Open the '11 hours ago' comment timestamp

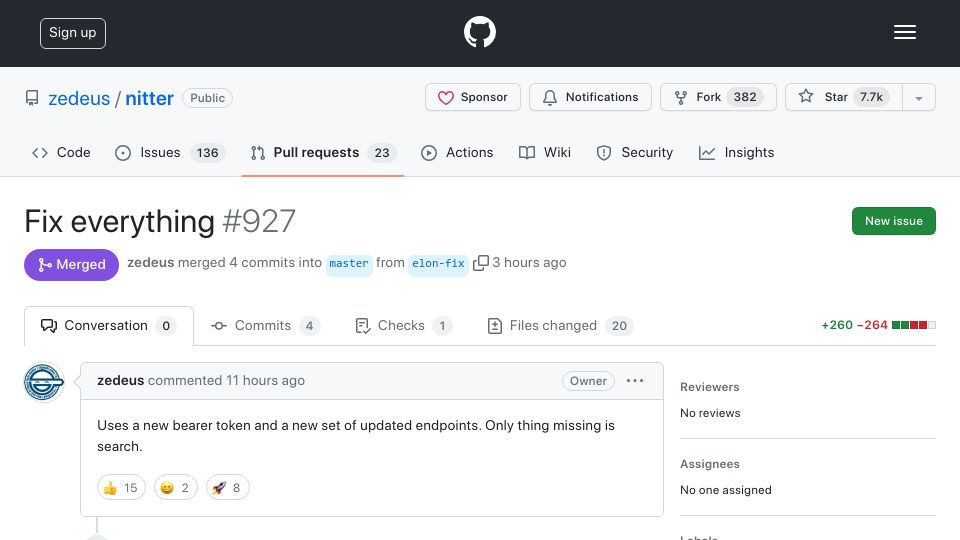pos(265,380)
